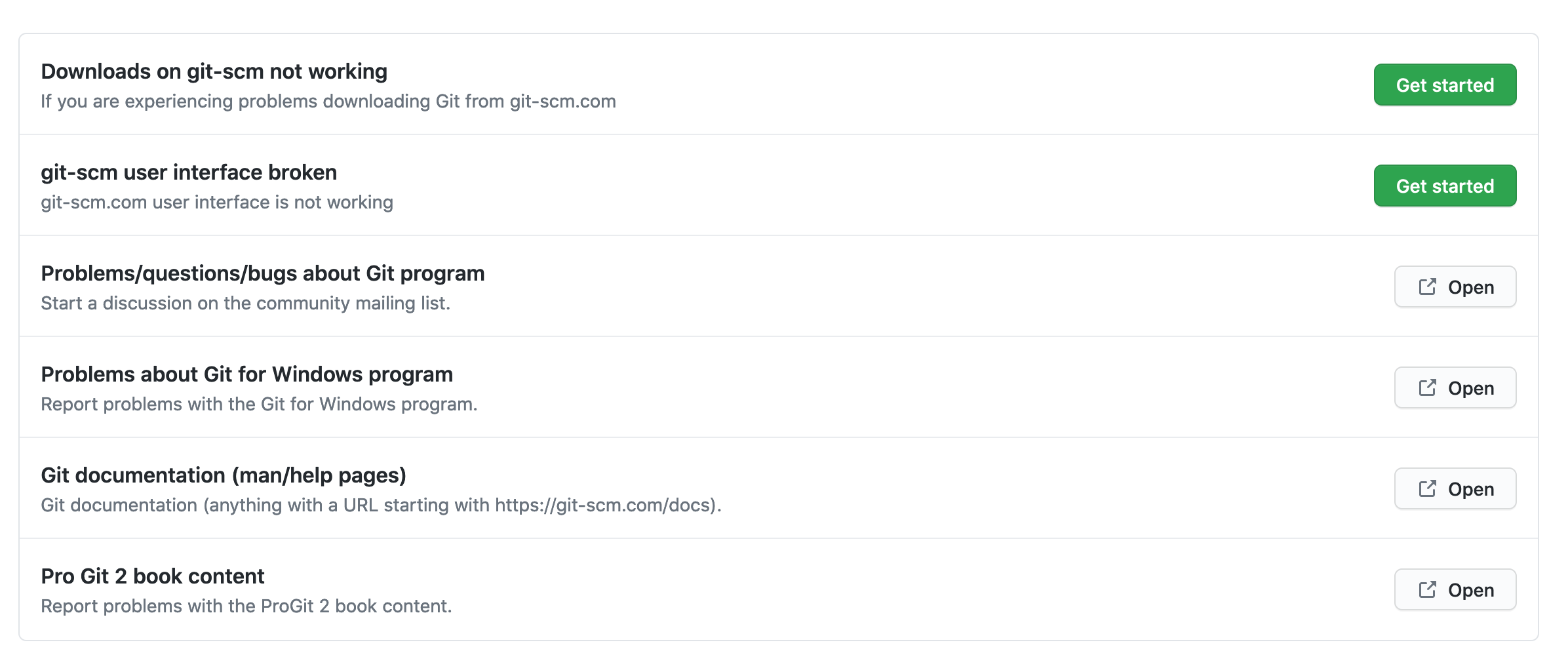The height and width of the screenshot is (653, 1568).
Task: Open the Git for Windows problem report
Action: tap(1455, 387)
